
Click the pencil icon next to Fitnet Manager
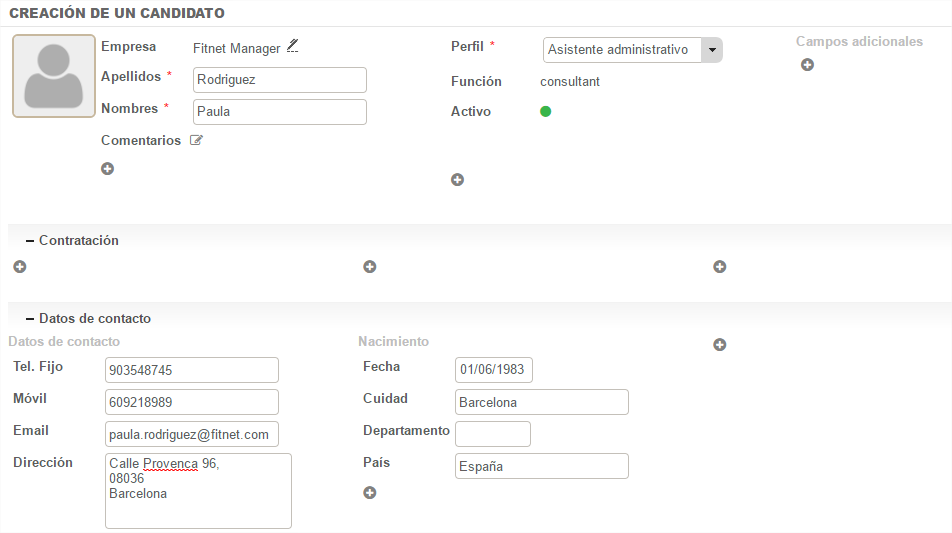(x=292, y=46)
